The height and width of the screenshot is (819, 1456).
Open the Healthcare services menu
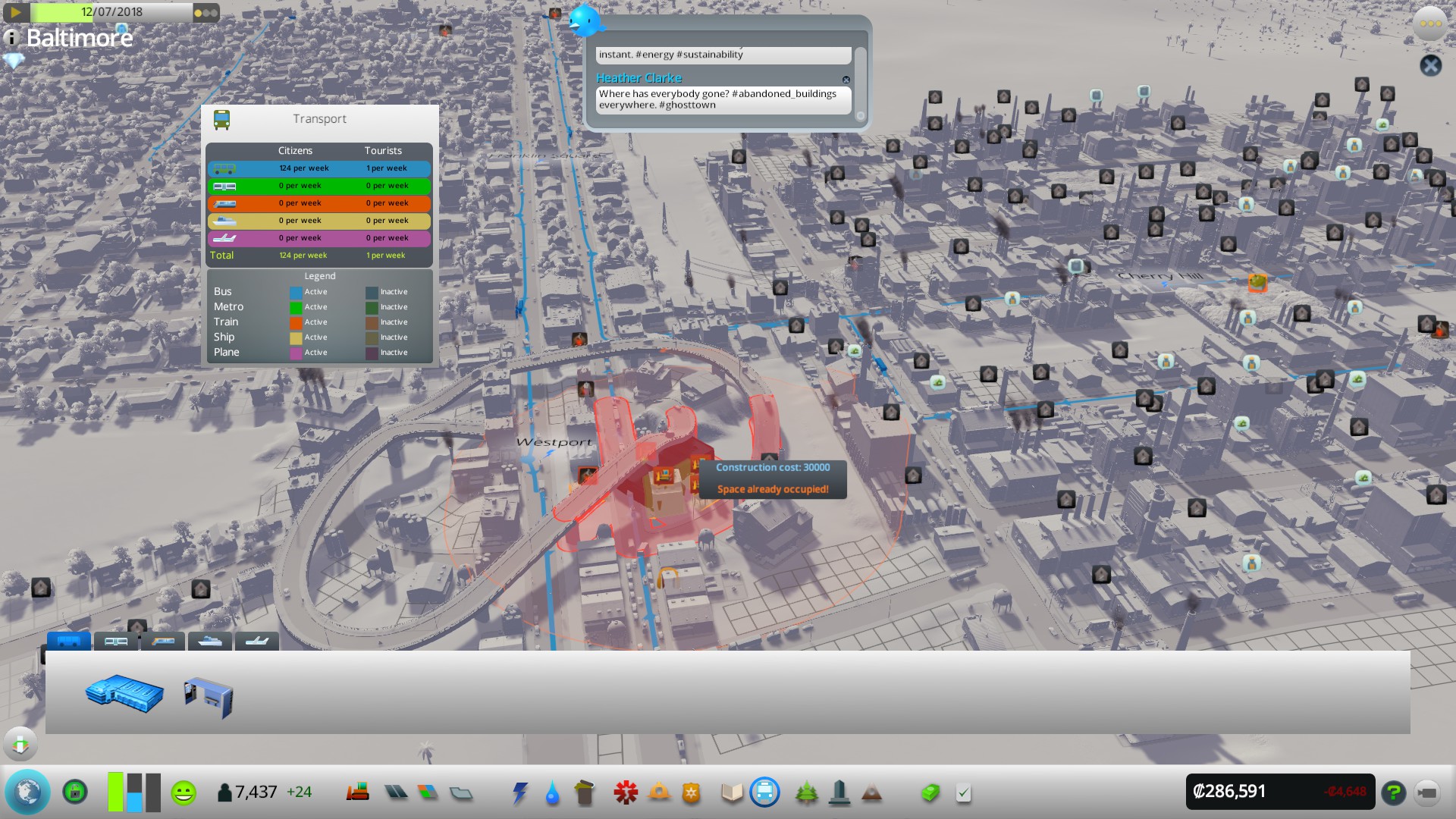pyautogui.click(x=626, y=793)
